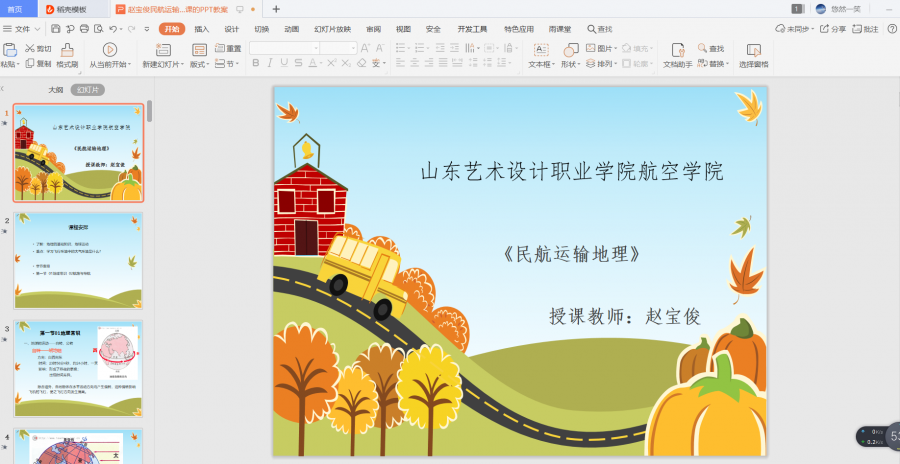This screenshot has height=464, width=900.
Task: Redo the last action
Action: (131, 29)
